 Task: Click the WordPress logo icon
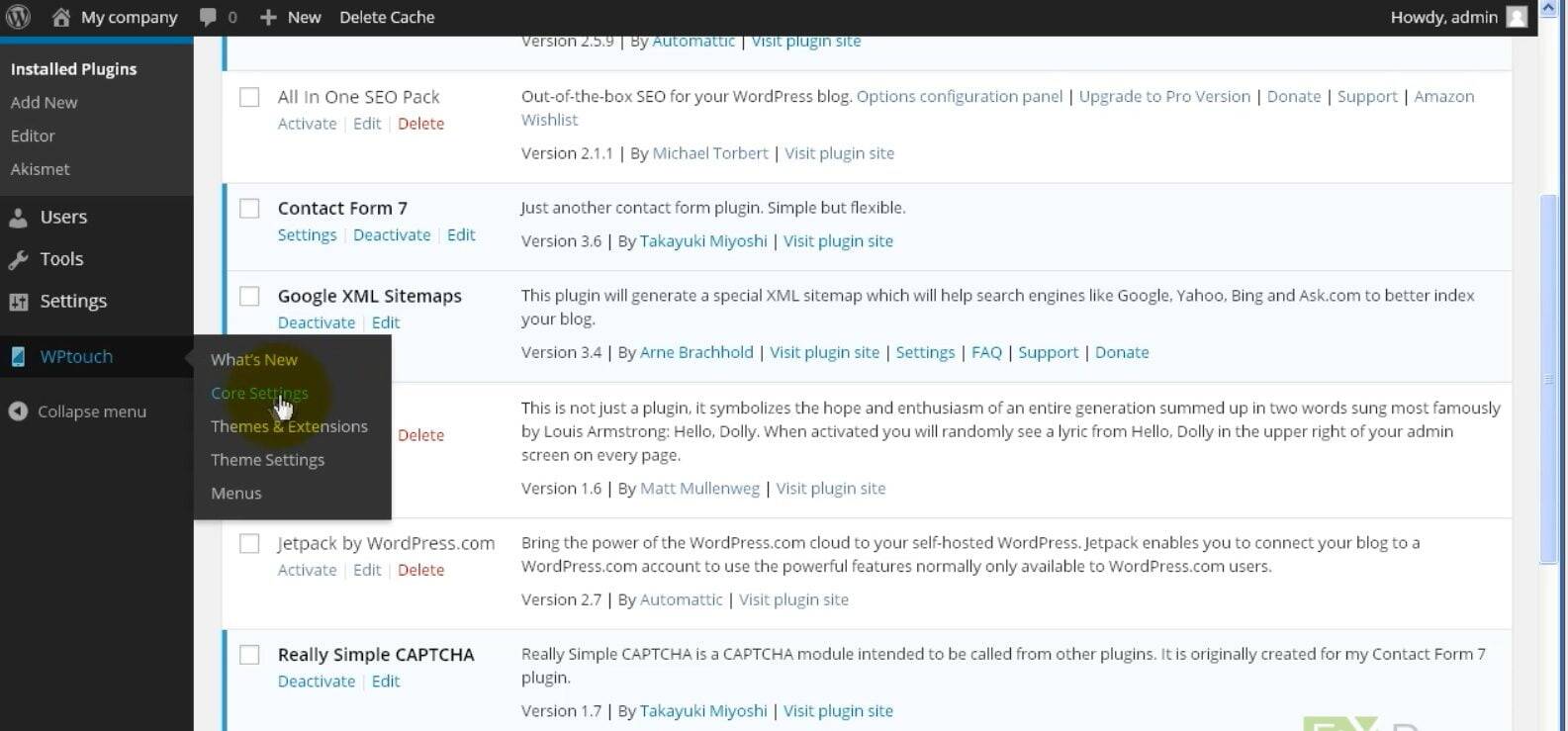point(19,17)
